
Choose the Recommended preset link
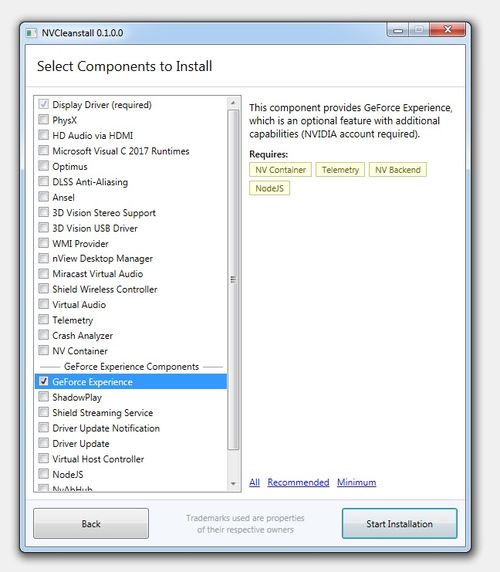[298, 482]
